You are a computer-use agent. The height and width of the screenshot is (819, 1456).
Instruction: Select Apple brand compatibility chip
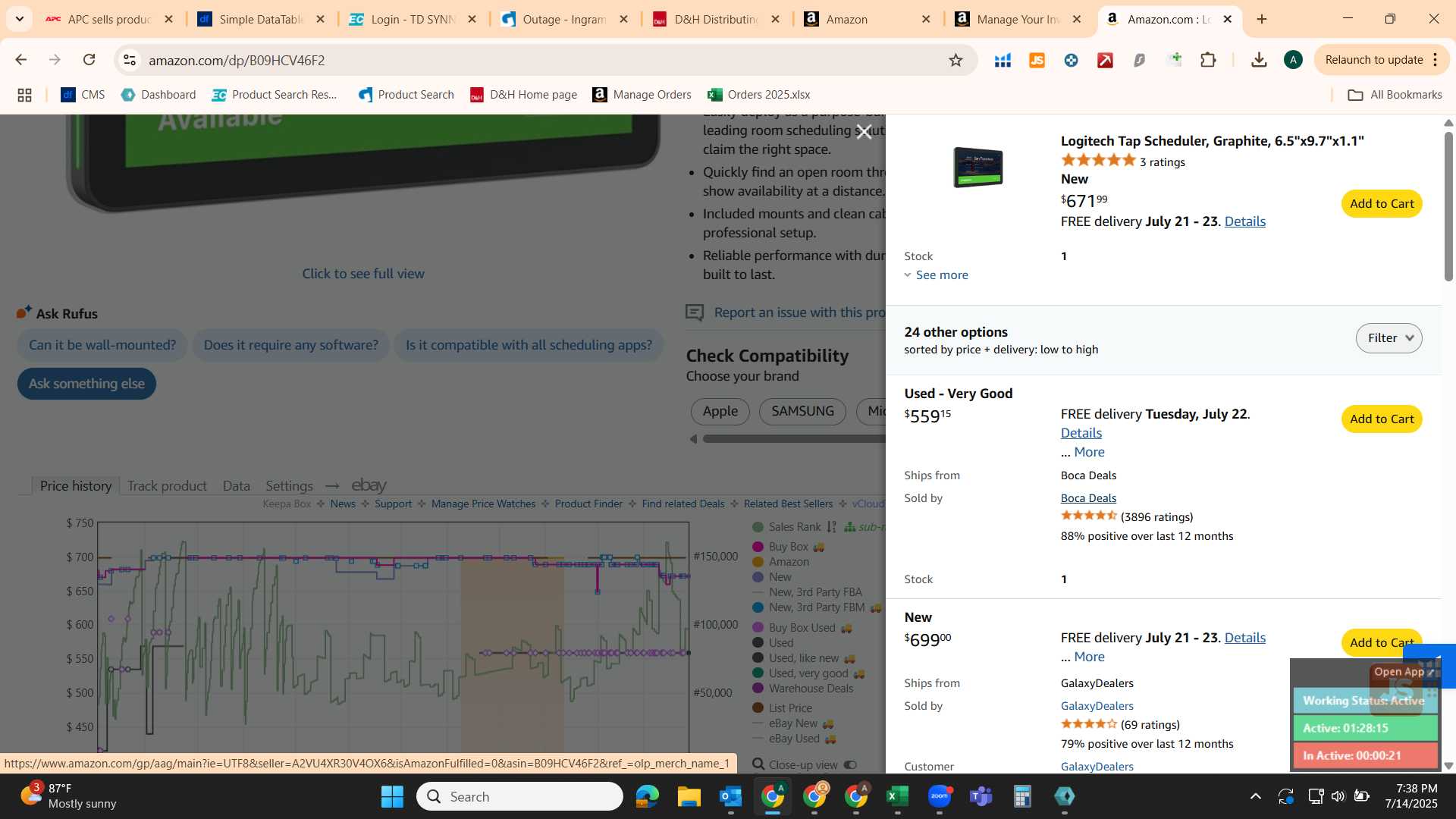click(720, 412)
